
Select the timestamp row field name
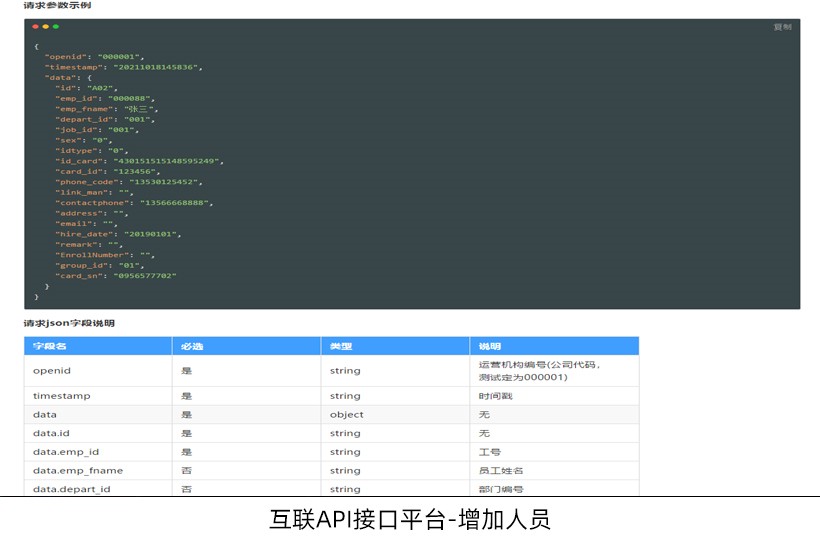(x=61, y=396)
